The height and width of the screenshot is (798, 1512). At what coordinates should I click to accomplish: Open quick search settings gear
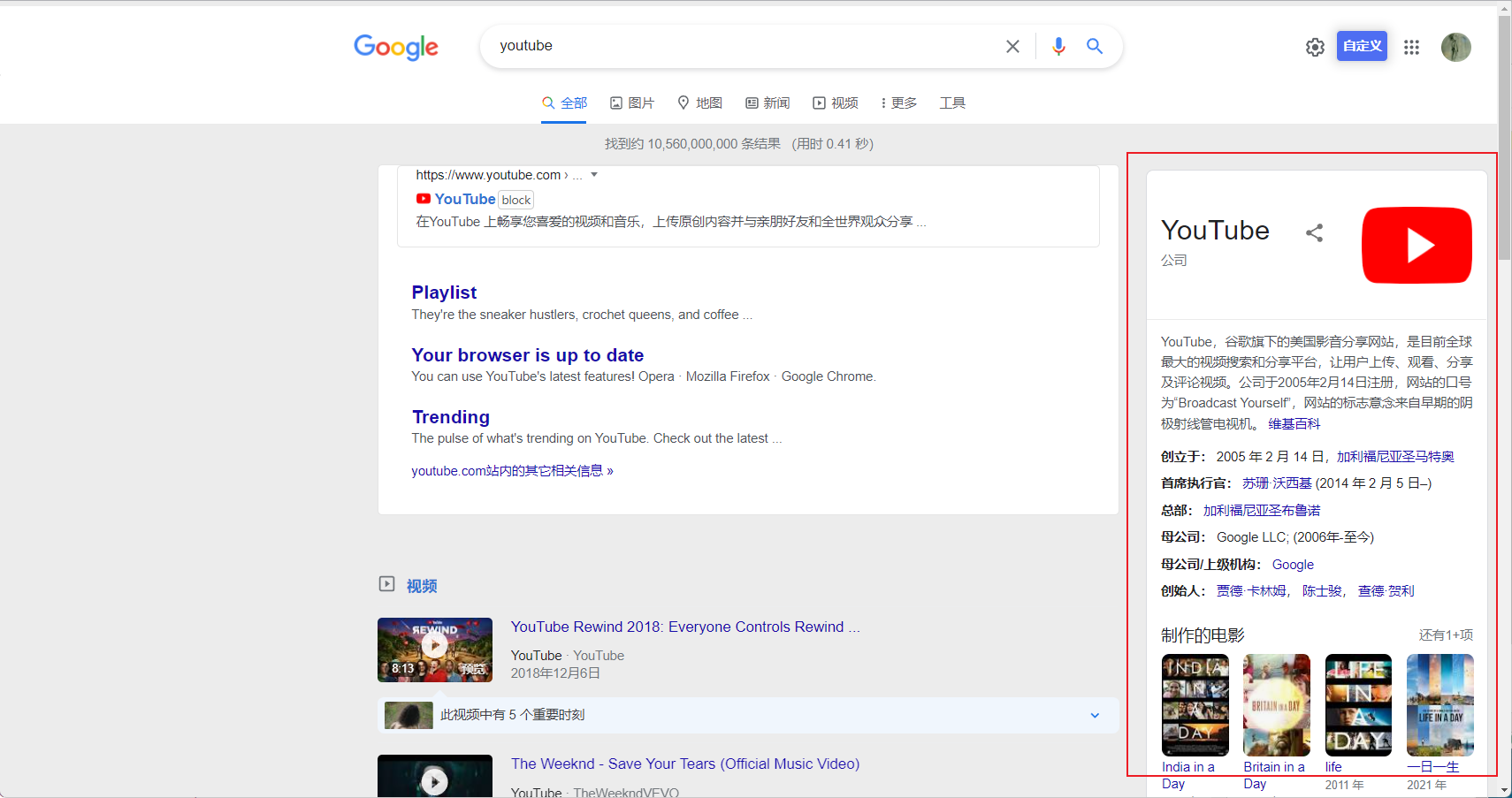1314,47
